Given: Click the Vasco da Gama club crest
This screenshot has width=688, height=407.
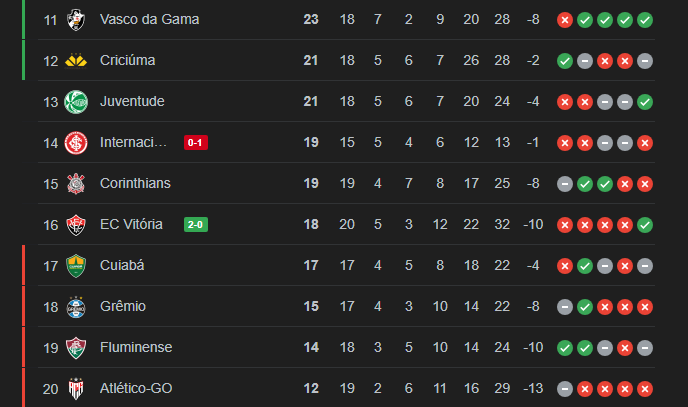Looking at the screenshot, I should point(76,20).
